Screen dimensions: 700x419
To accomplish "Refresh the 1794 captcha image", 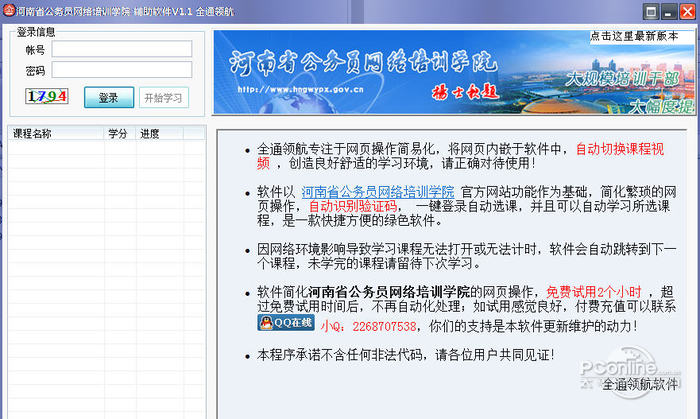I will tap(47, 96).
